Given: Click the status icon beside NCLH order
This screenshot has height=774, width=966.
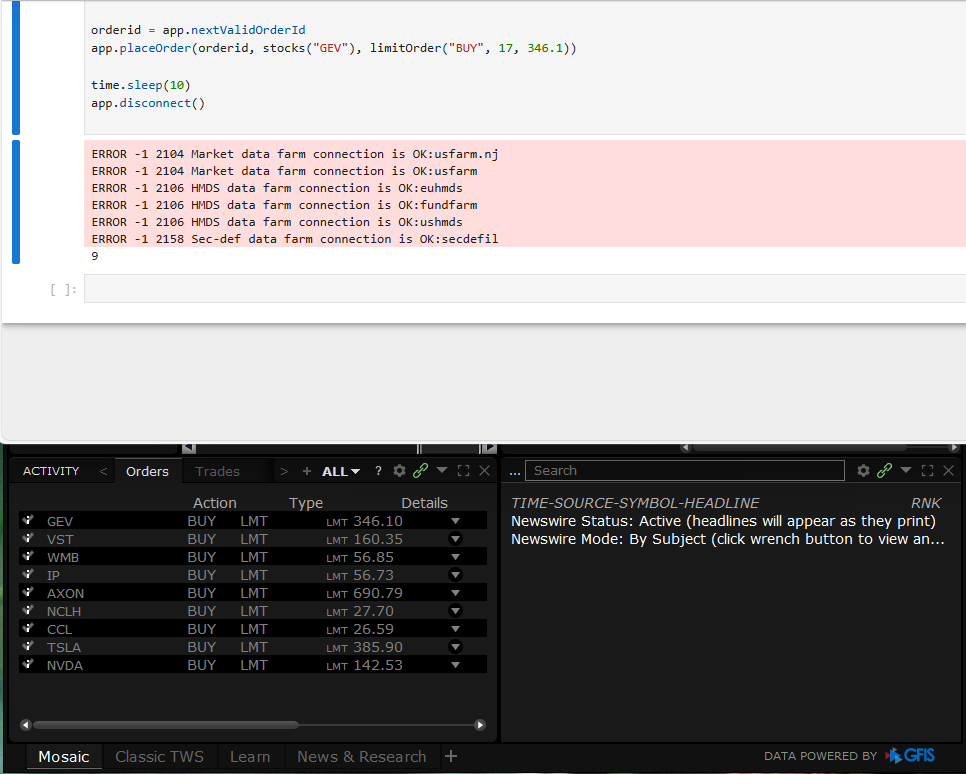Looking at the screenshot, I should tap(28, 610).
